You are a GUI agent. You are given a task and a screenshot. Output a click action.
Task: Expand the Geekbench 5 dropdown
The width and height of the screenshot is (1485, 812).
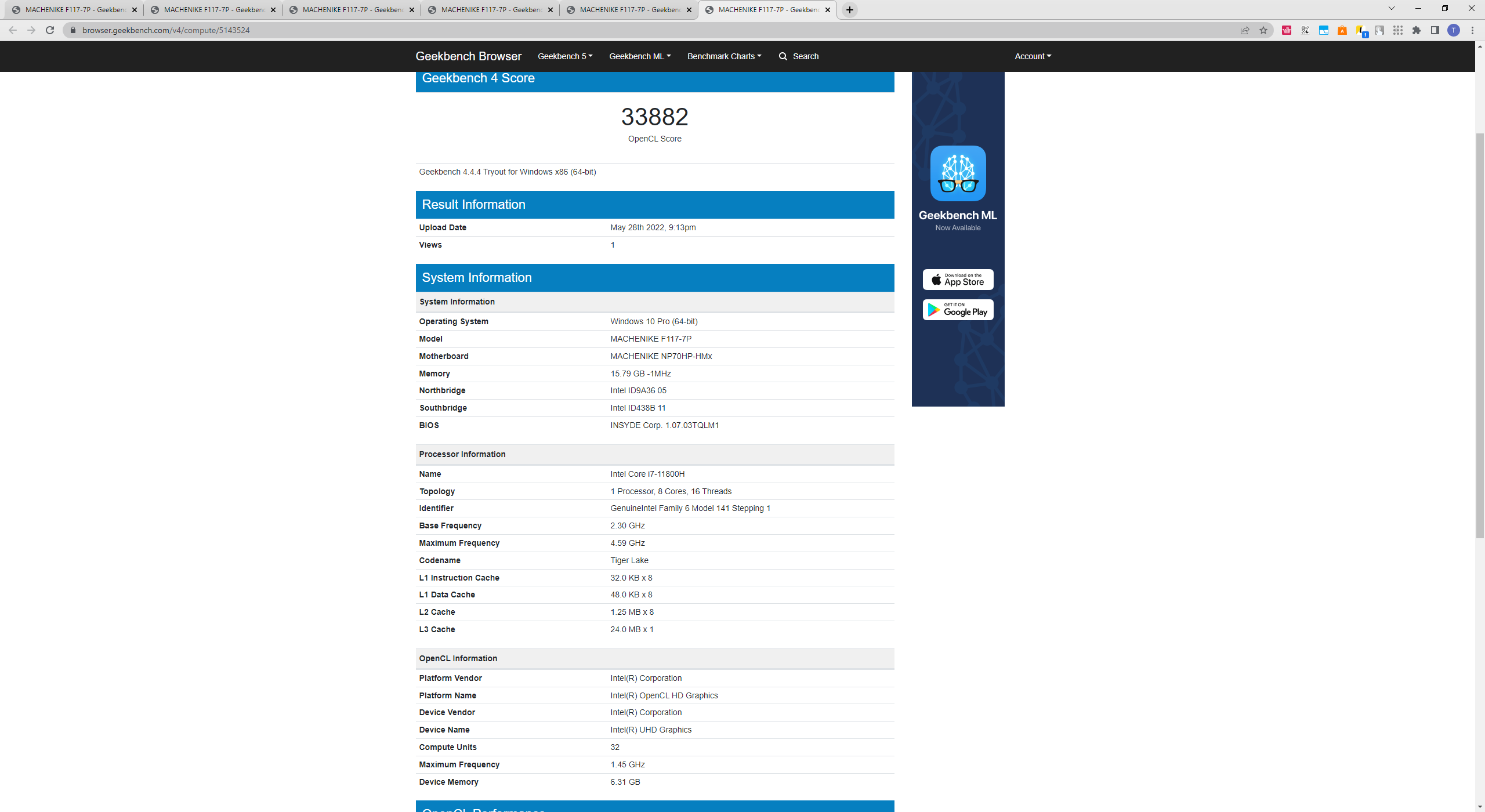coord(565,56)
